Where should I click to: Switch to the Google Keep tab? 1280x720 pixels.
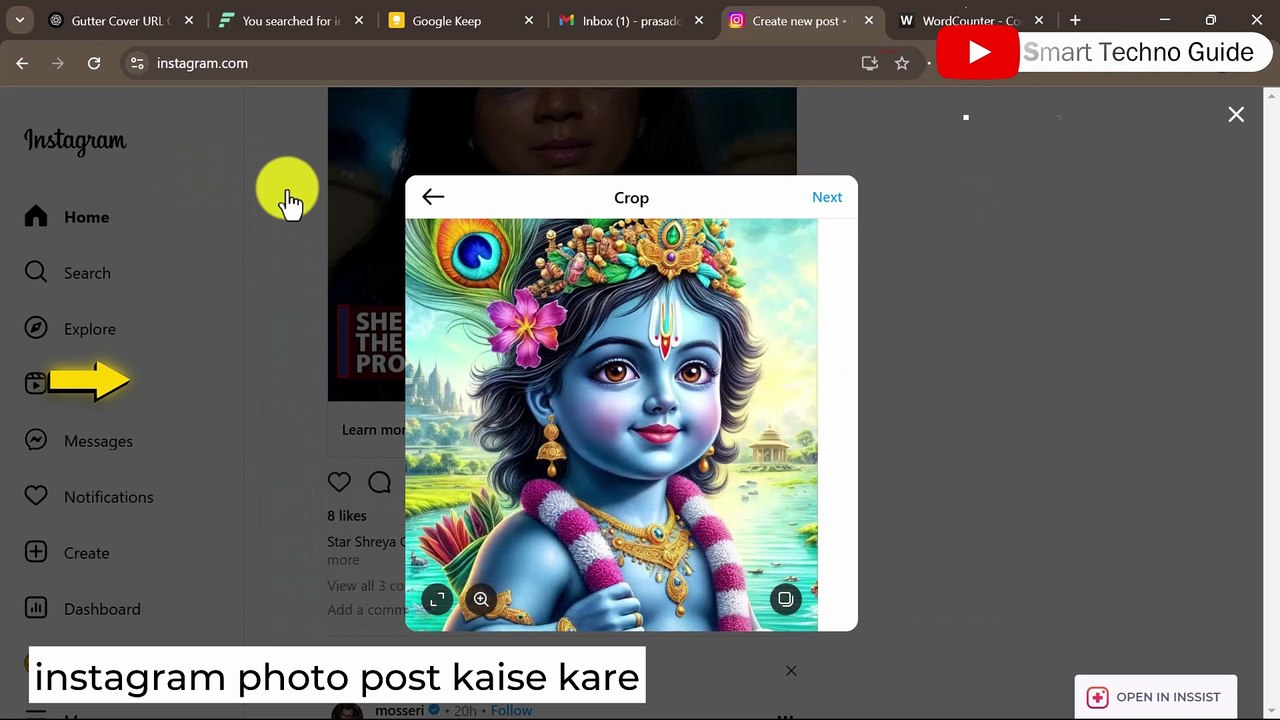point(446,20)
